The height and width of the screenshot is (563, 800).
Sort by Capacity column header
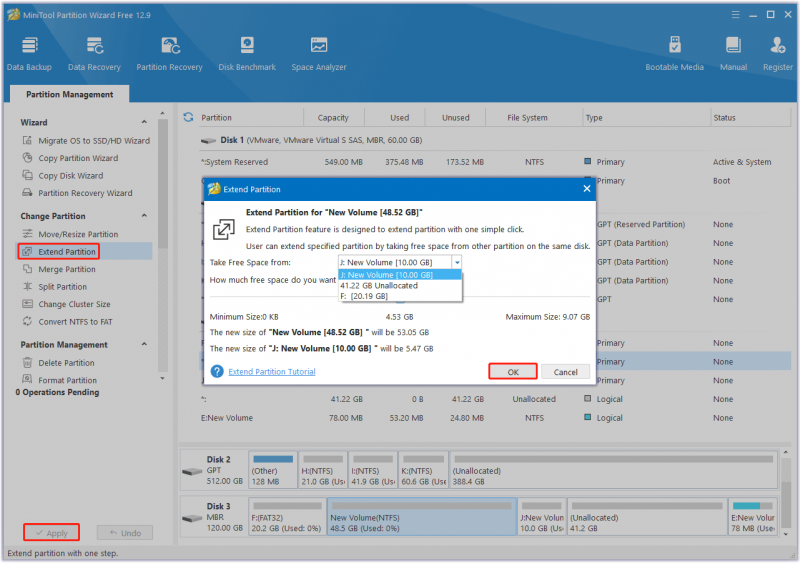tap(333, 117)
